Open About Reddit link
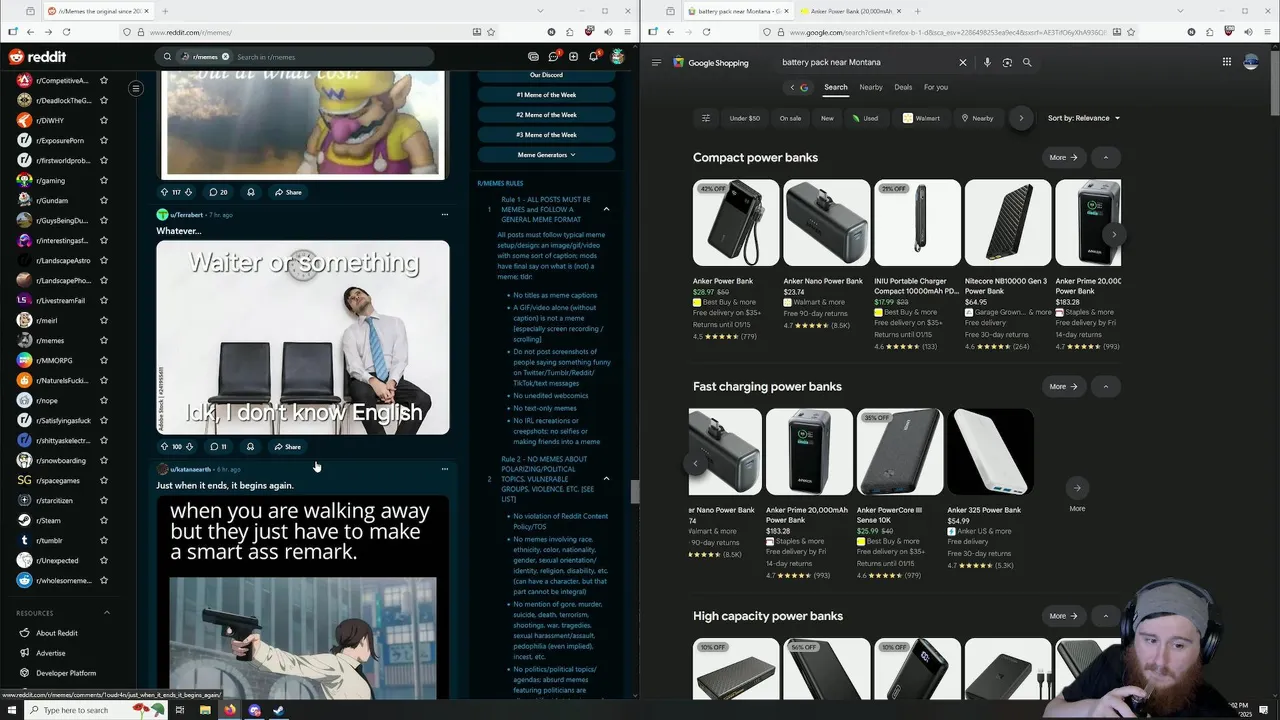The width and height of the screenshot is (1280, 720). coord(57,633)
